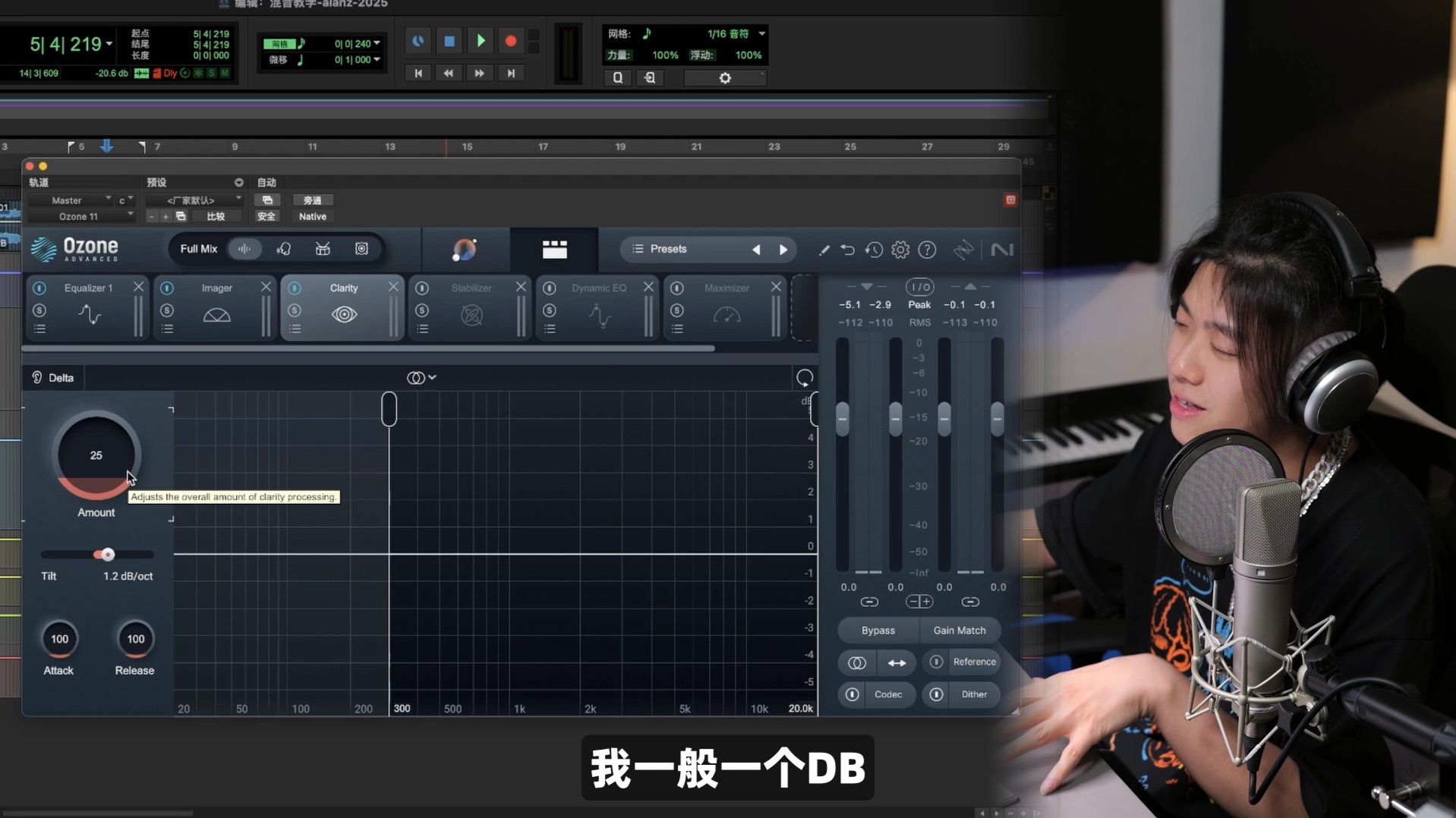The image size is (1456, 818).
Task: Open the Ozone undo history clock icon
Action: click(874, 250)
